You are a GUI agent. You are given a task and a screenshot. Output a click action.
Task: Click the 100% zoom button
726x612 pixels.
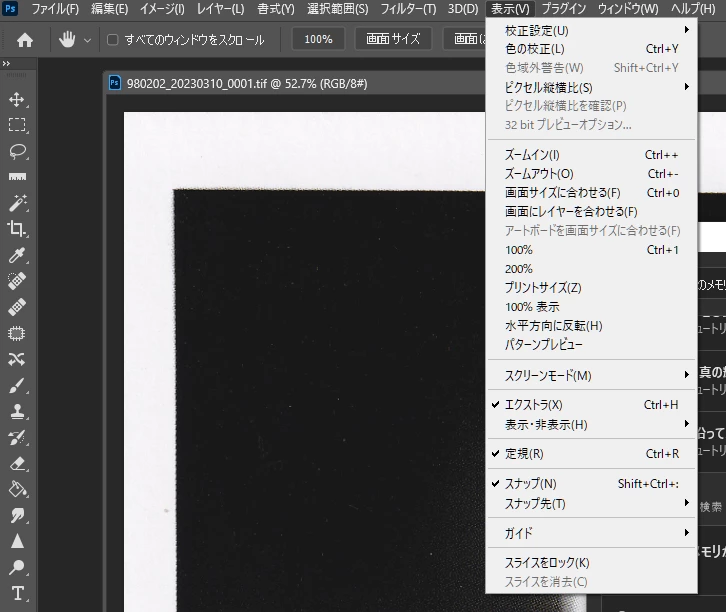click(x=319, y=39)
